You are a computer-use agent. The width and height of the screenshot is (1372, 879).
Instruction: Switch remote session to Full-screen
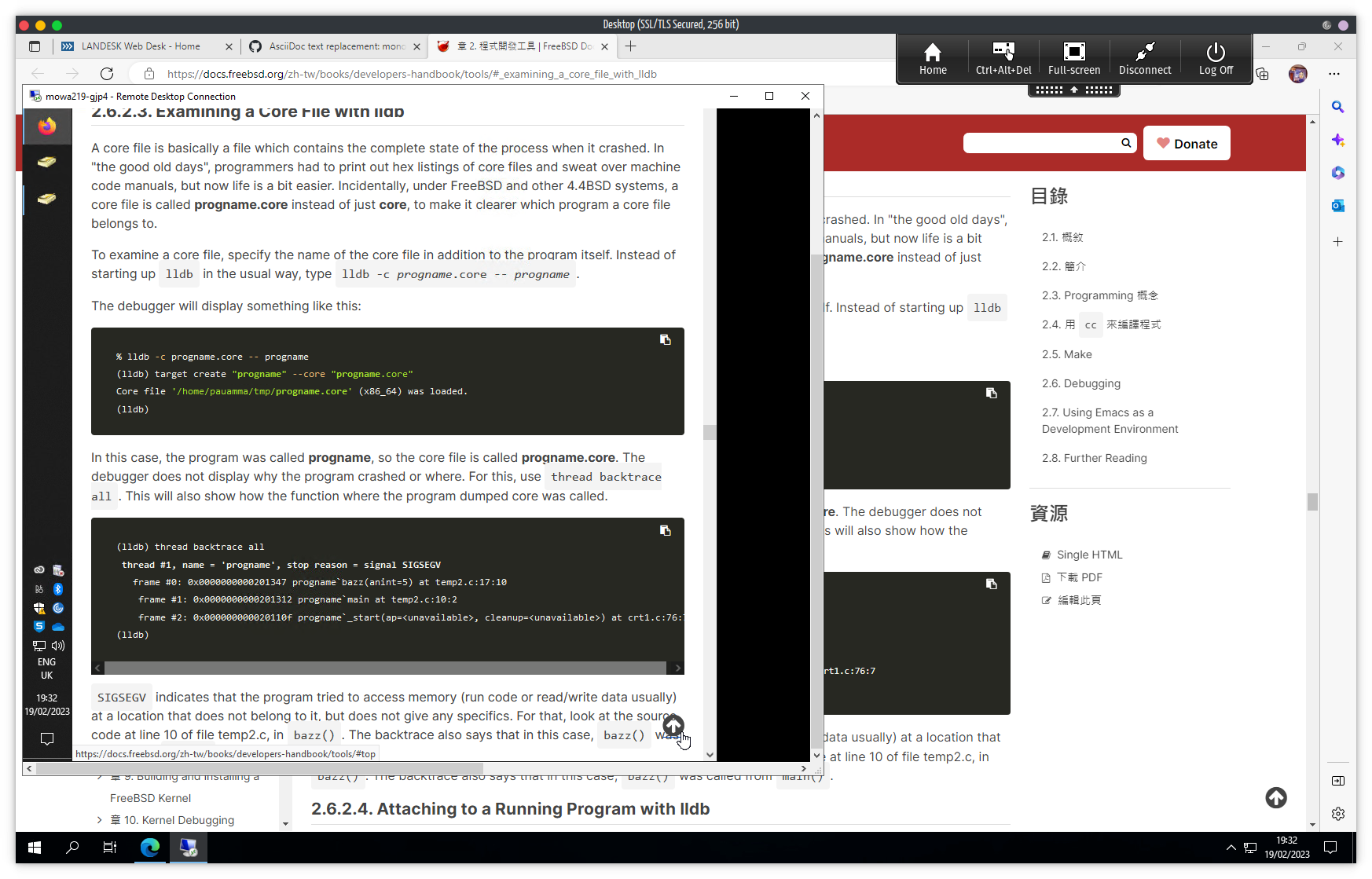[x=1074, y=59]
